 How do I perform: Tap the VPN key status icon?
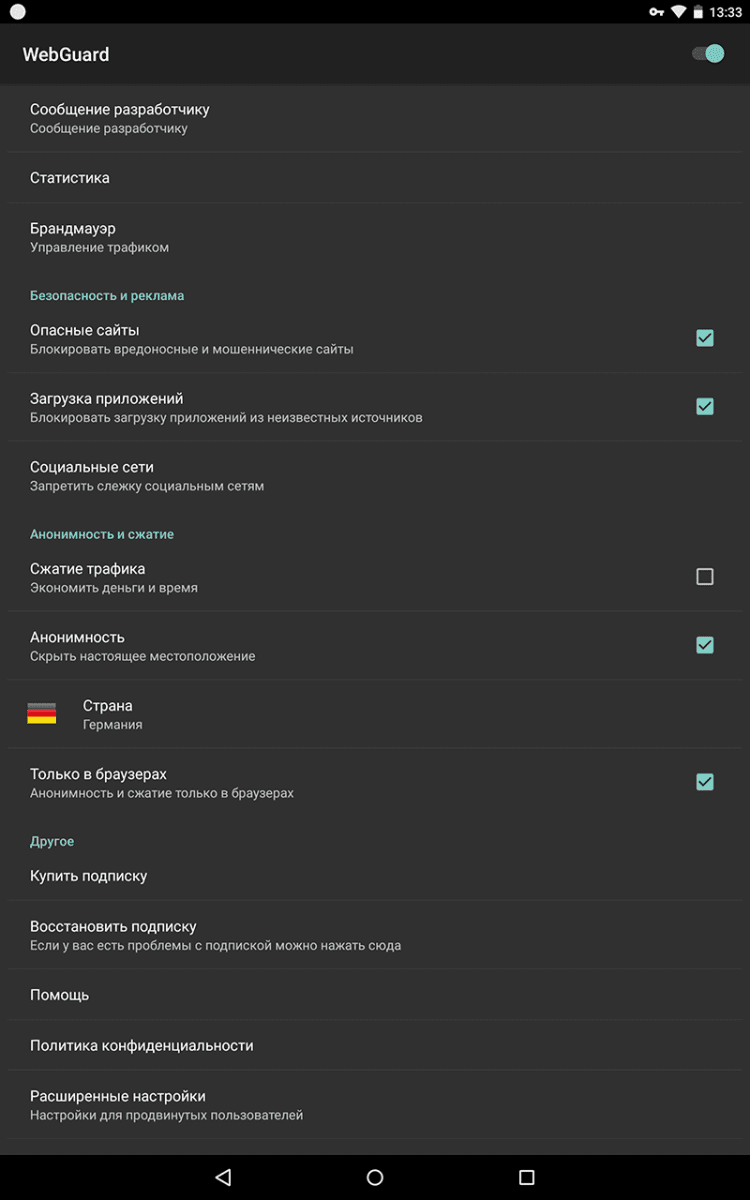(x=657, y=12)
